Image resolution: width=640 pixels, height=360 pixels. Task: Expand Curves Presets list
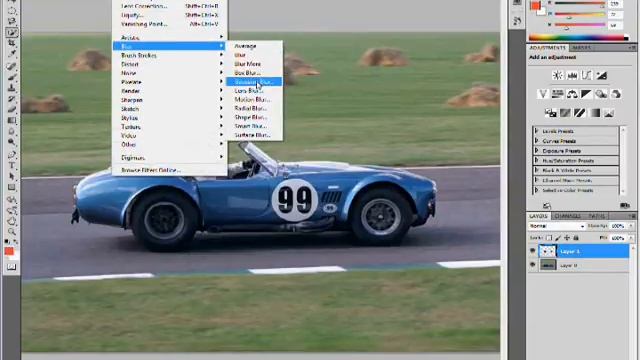536,141
